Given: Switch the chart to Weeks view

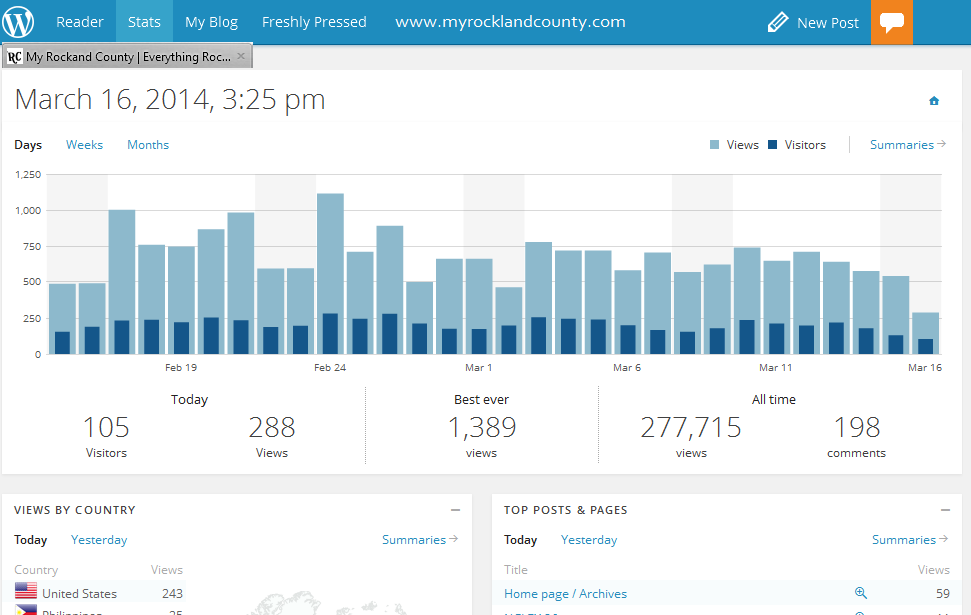Looking at the screenshot, I should 84,145.
